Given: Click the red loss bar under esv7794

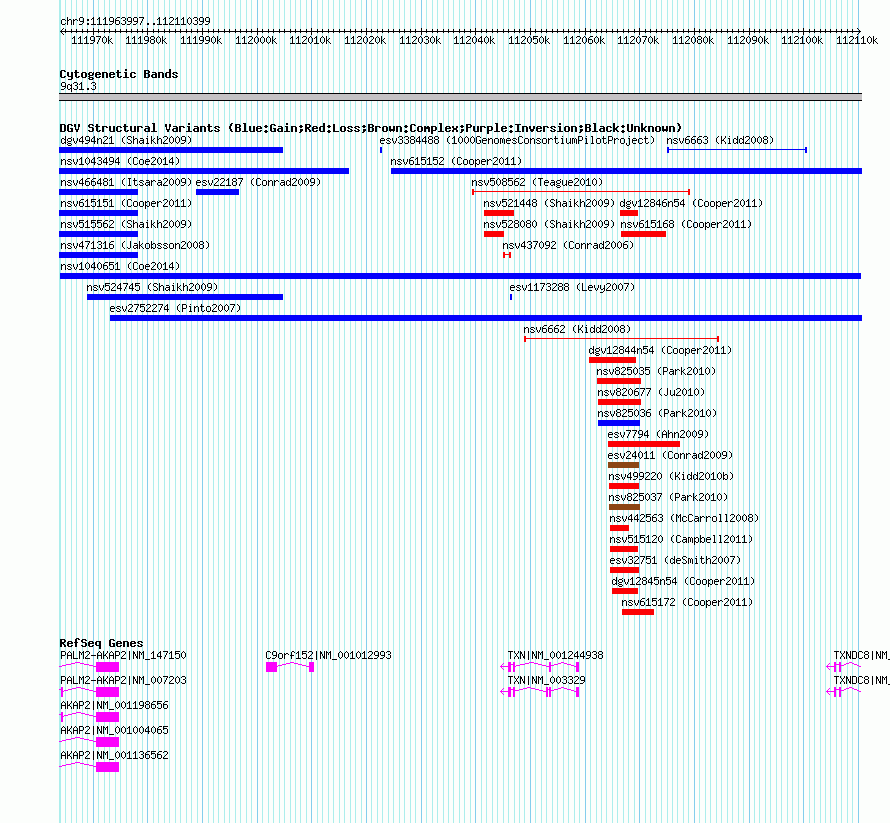Looking at the screenshot, I should (644, 444).
